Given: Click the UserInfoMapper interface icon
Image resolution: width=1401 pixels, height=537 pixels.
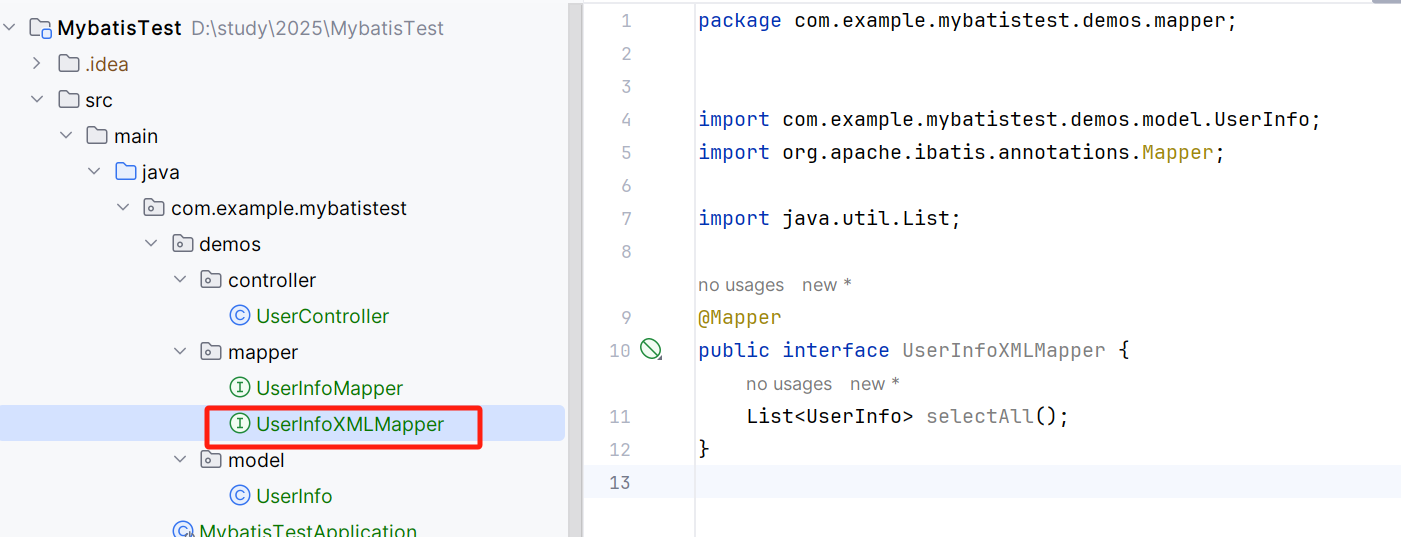Looking at the screenshot, I should click(239, 388).
